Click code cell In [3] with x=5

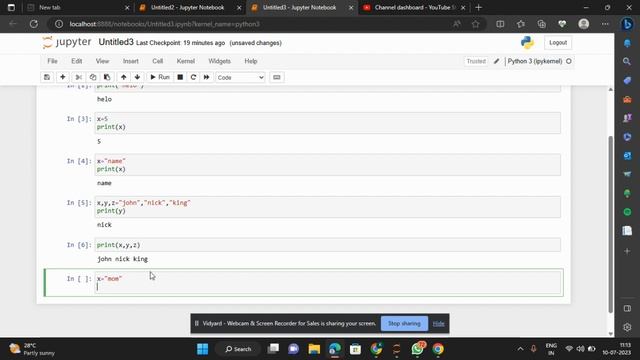click(x=328, y=123)
